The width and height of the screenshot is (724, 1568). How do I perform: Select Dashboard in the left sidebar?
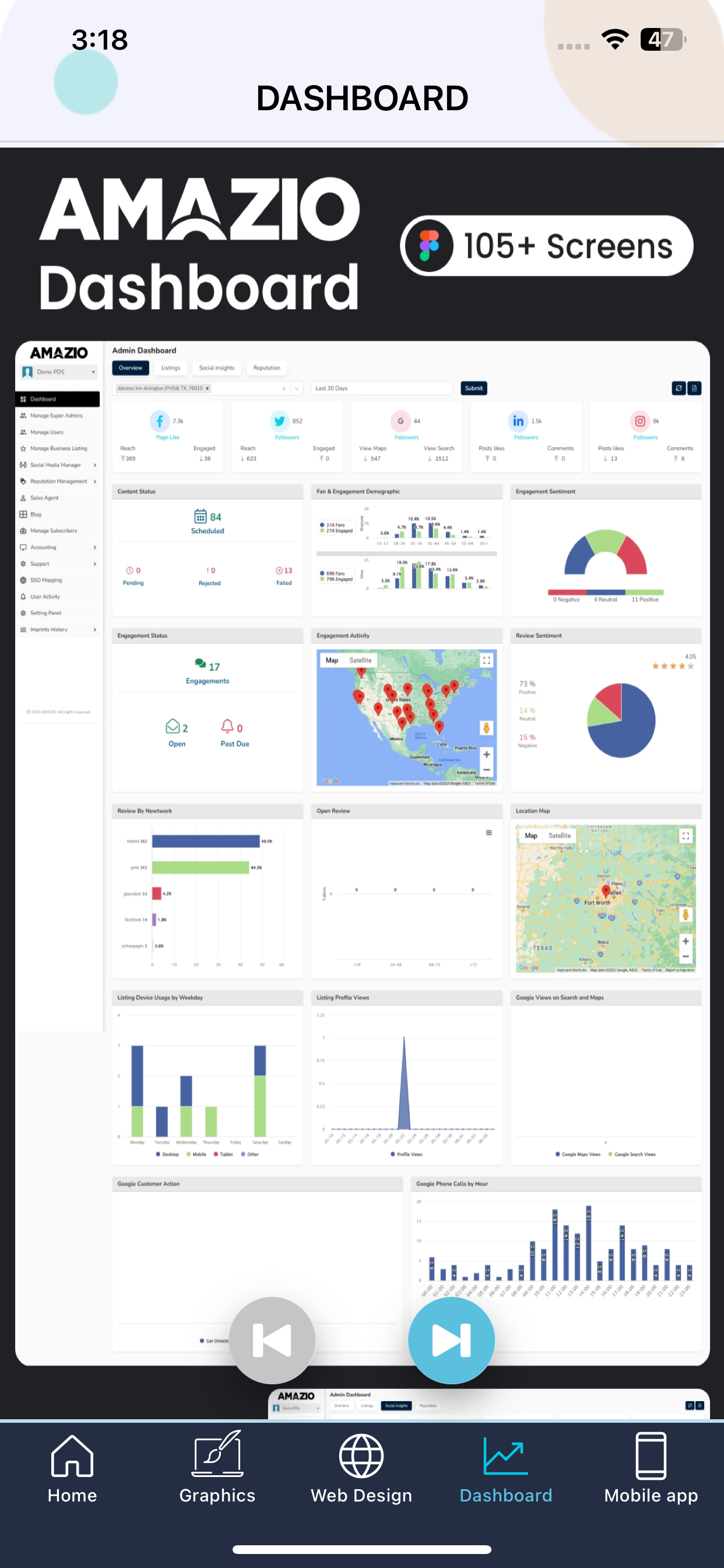(57, 400)
